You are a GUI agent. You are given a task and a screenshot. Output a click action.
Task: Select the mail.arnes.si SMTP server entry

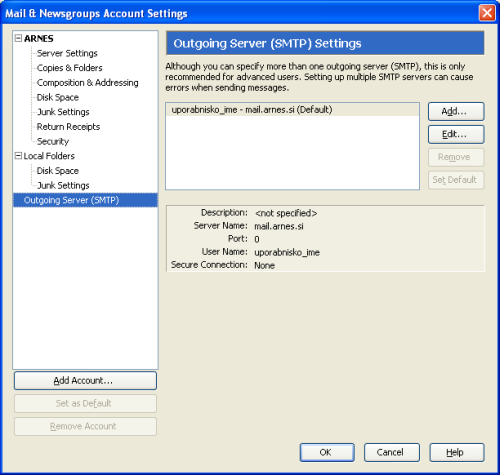[x=292, y=110]
